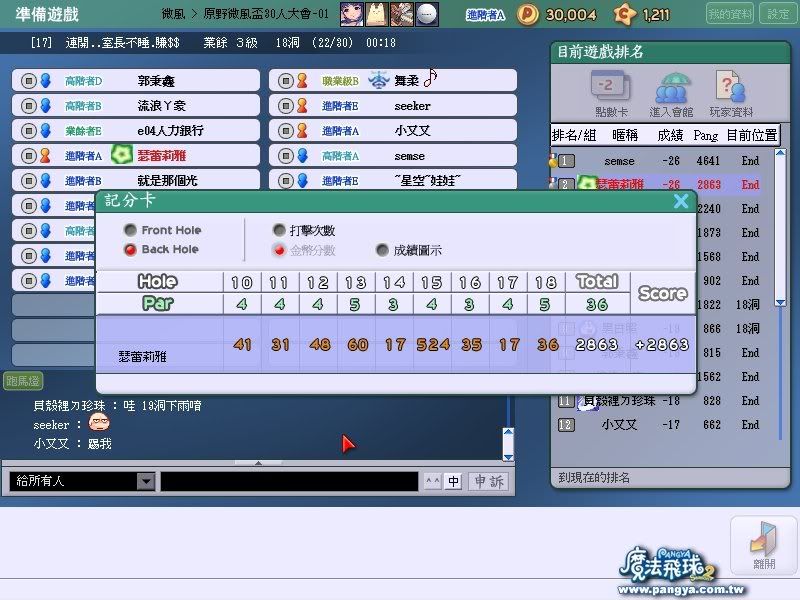Click square icon beside 小又又 player row

pos(286,131)
